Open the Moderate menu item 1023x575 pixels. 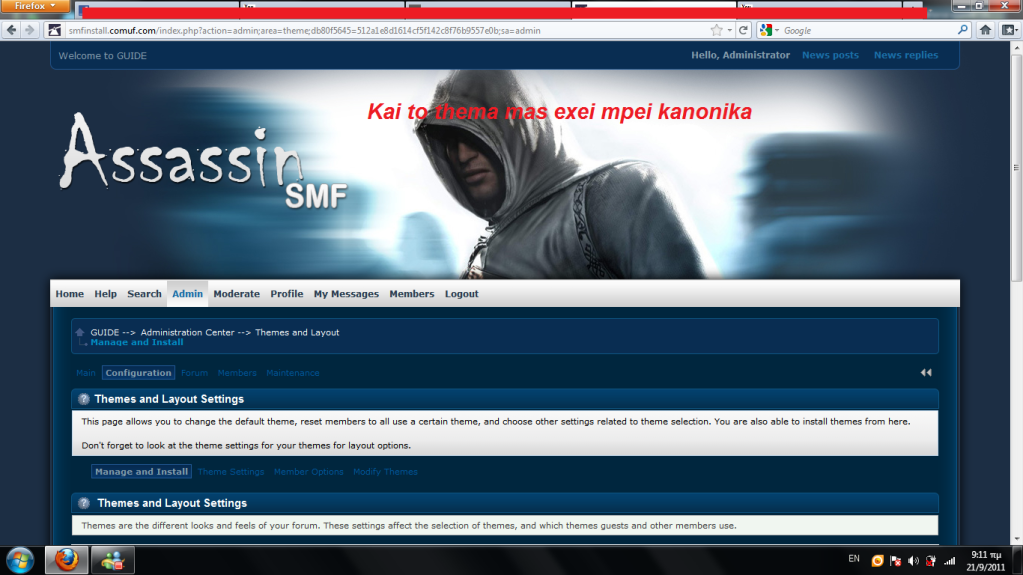pyautogui.click(x=236, y=294)
